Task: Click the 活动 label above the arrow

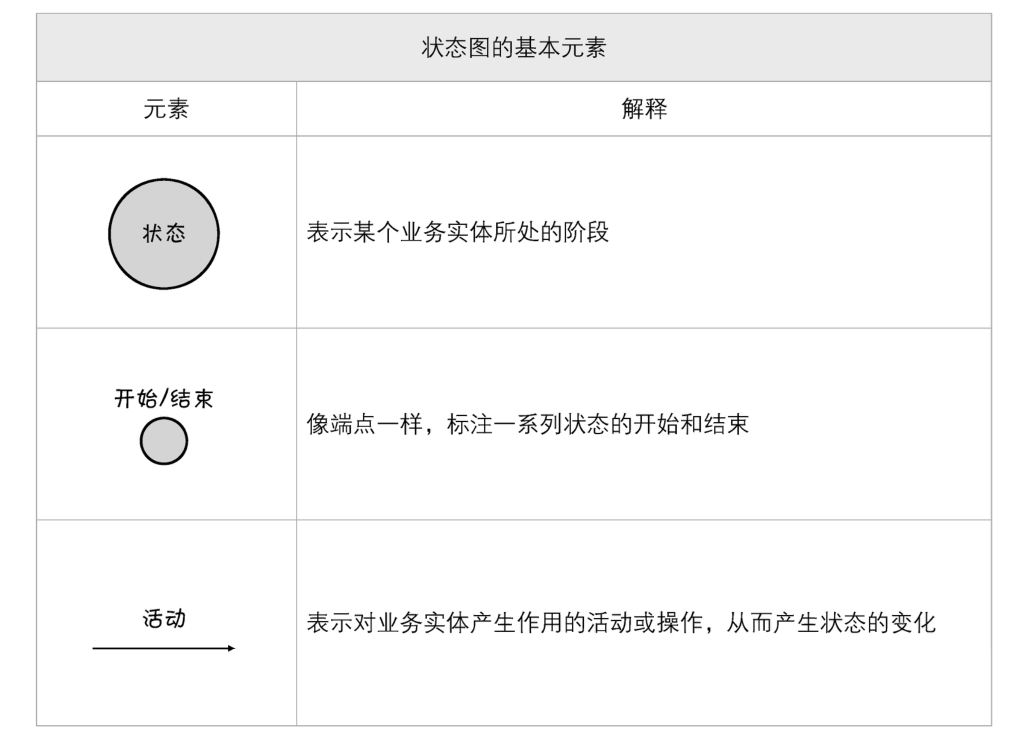Action: click(164, 618)
